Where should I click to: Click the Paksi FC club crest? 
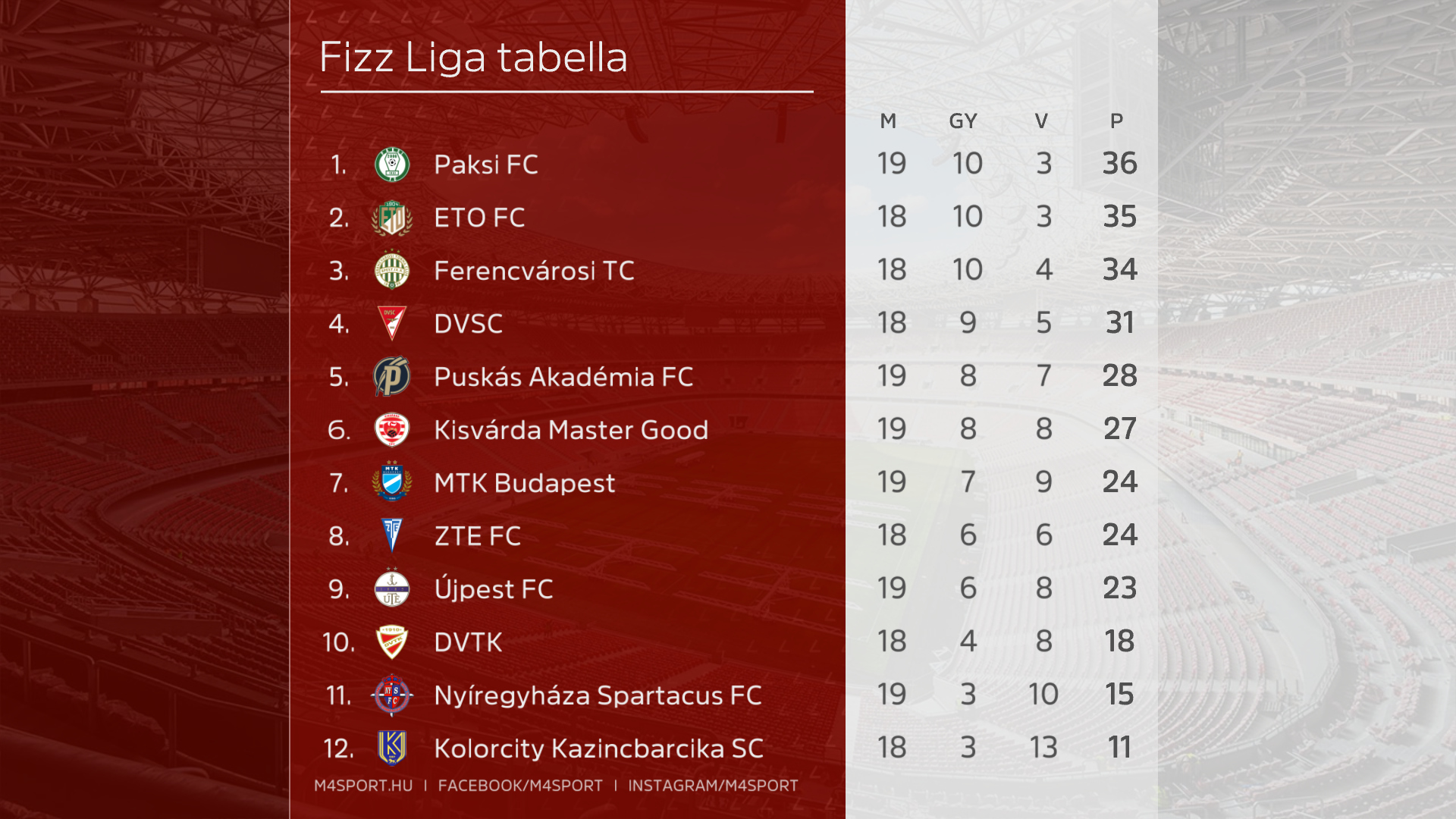(x=392, y=165)
